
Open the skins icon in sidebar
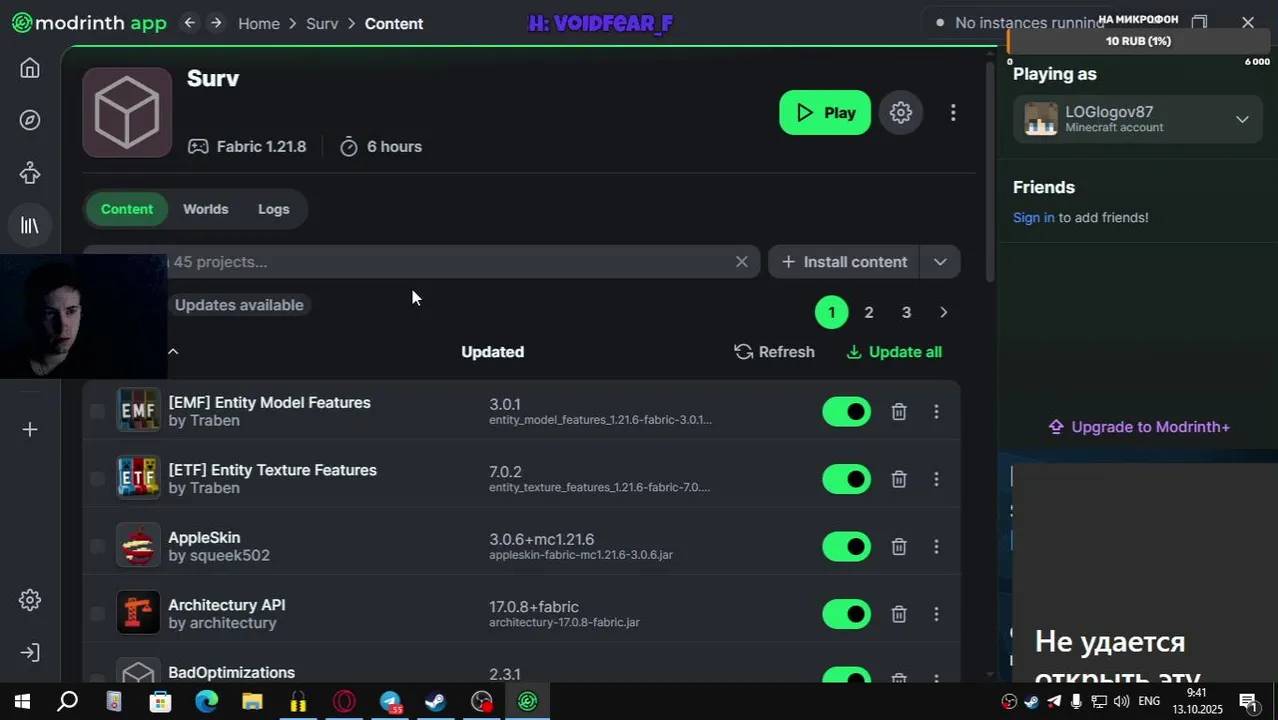pos(30,173)
